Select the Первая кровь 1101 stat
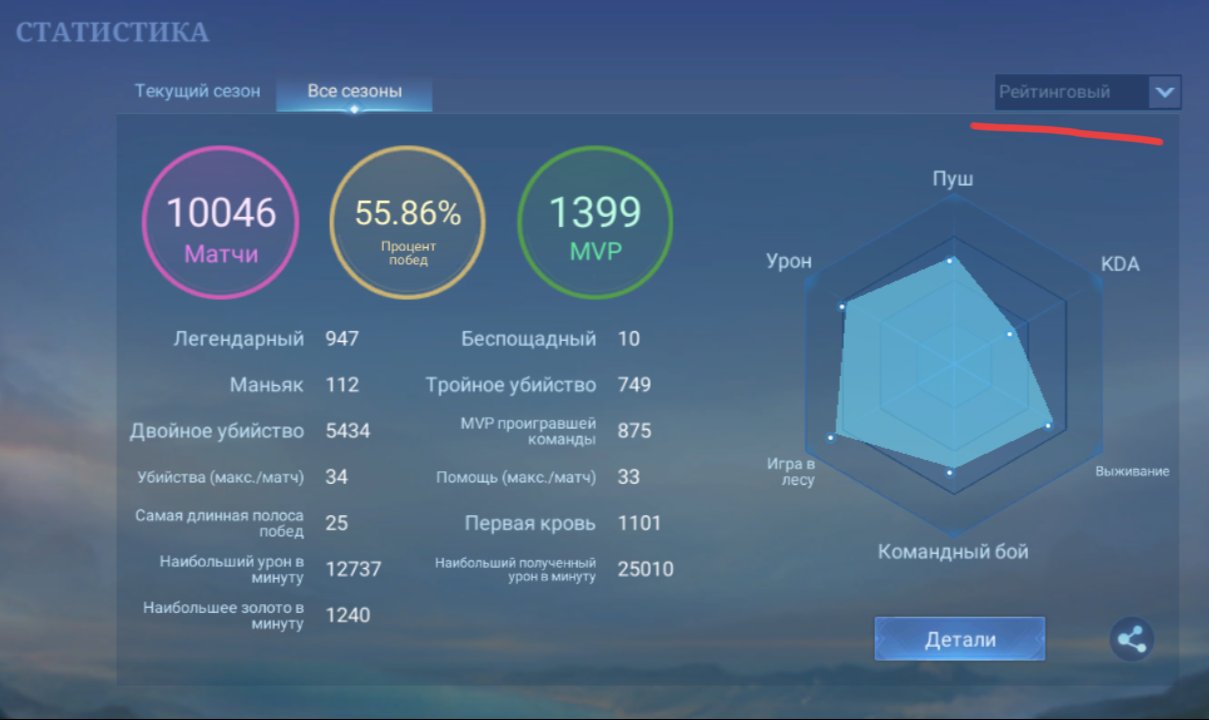The width and height of the screenshot is (1209, 720). click(563, 523)
